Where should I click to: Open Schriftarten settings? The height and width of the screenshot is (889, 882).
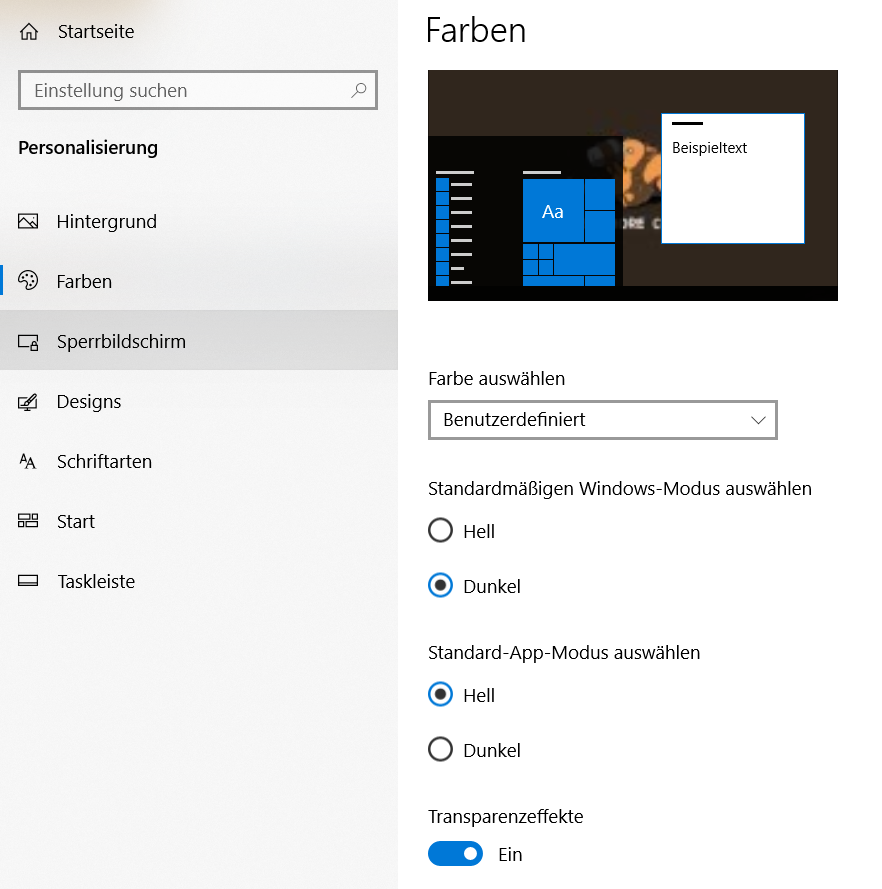coord(199,462)
